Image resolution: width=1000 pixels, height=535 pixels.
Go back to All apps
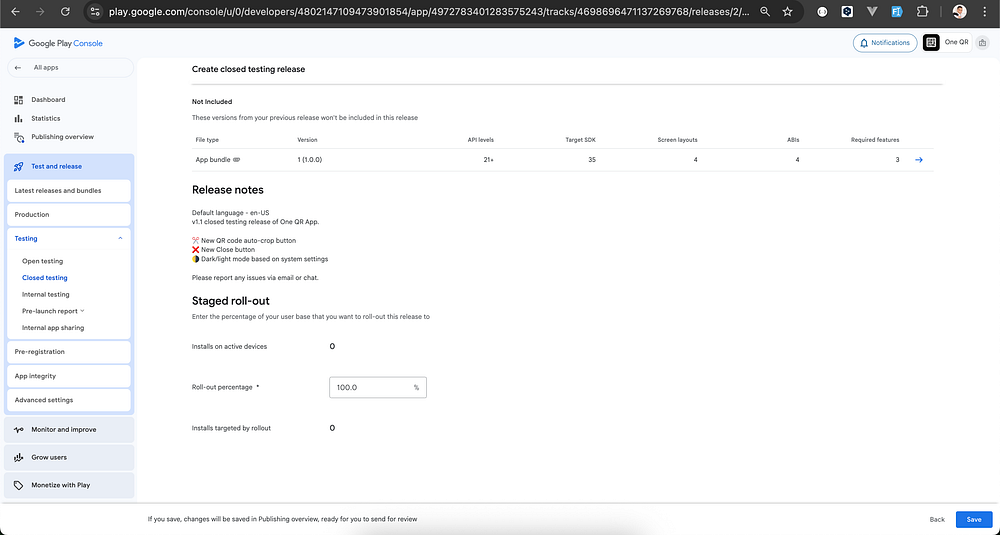(70, 68)
